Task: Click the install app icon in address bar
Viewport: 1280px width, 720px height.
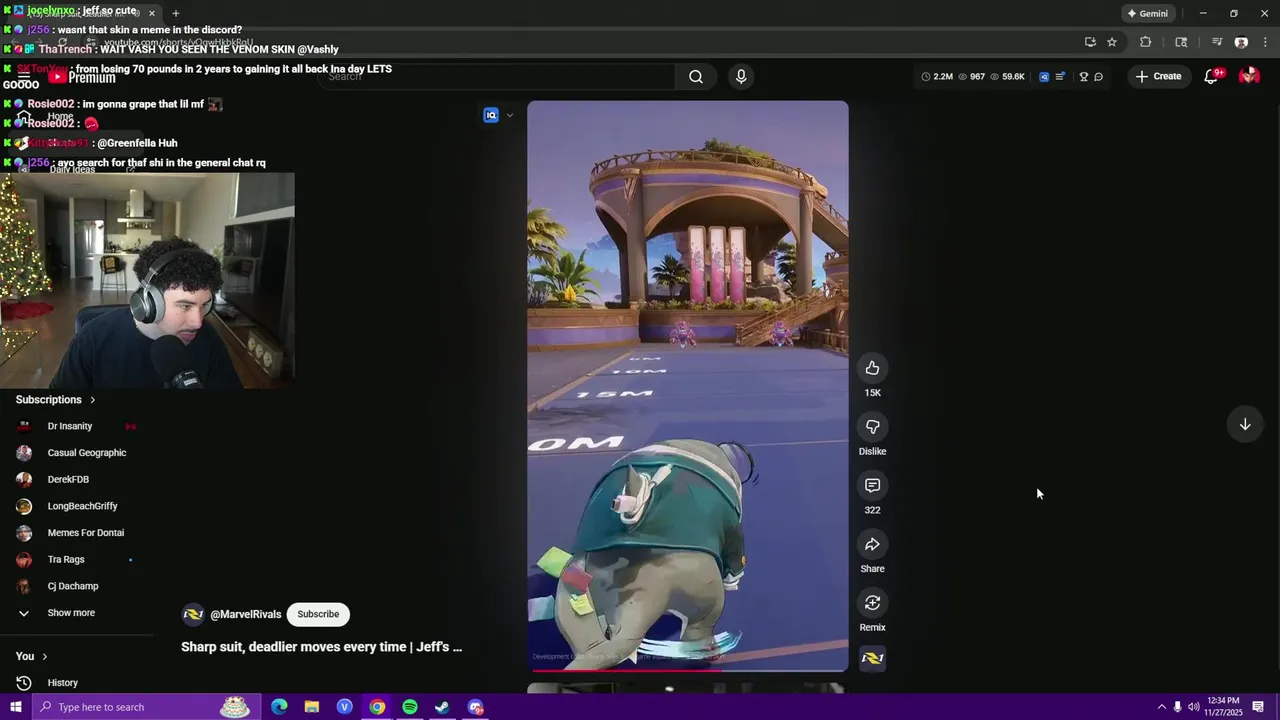Action: coord(1090,42)
